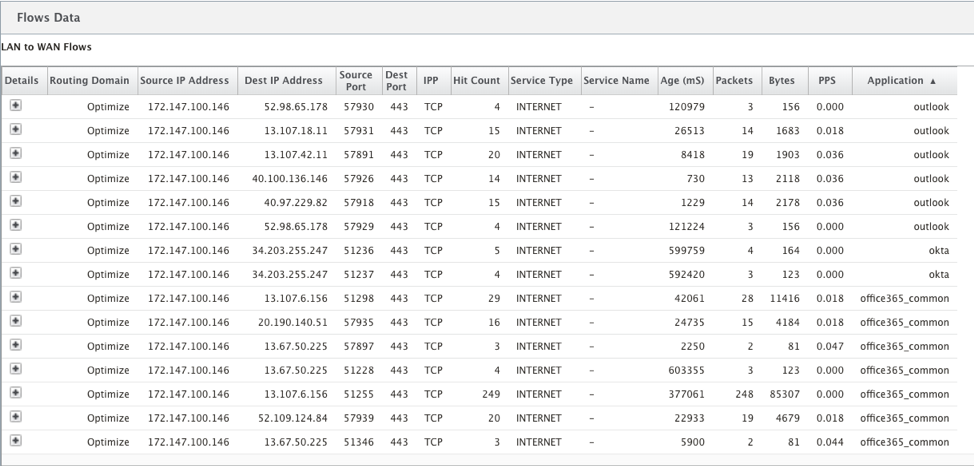Click plus icon for 40.100.136.146 flow
The width and height of the screenshot is (974, 466).
pyautogui.click(x=16, y=177)
